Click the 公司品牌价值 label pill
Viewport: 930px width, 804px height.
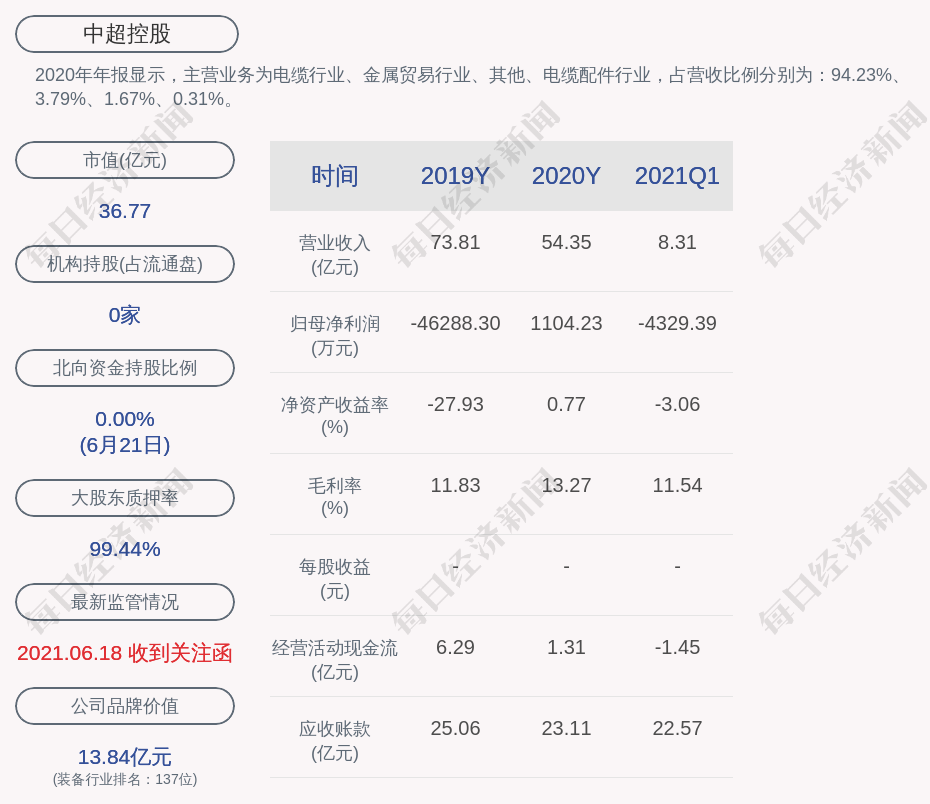(125, 706)
